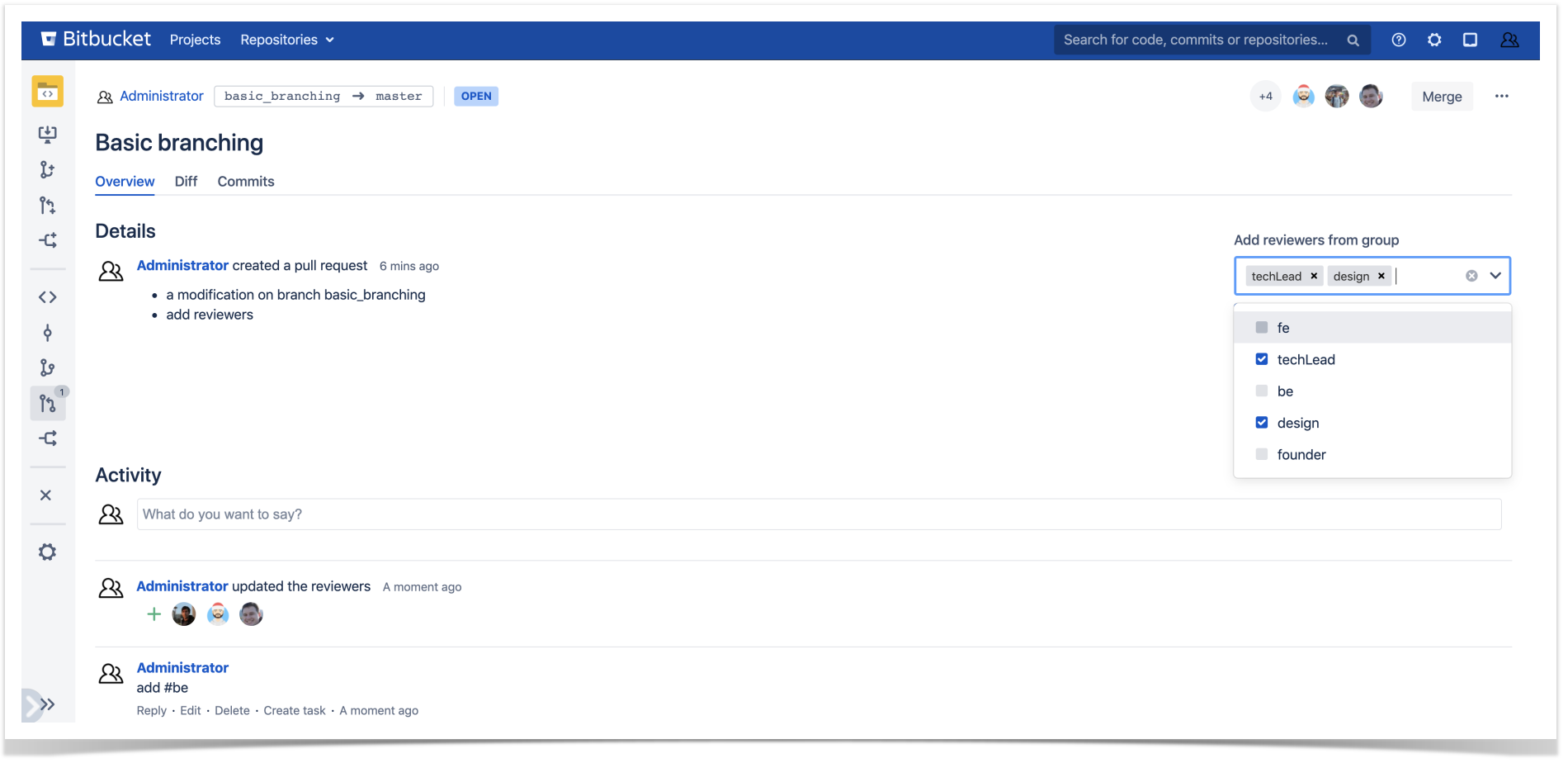
Task: Remove the design tag
Action: [1381, 276]
